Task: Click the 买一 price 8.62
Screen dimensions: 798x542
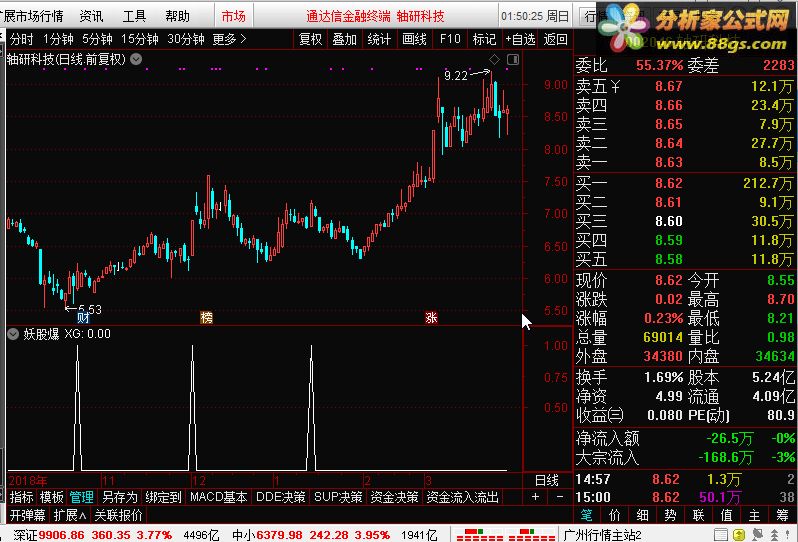Action: 668,183
